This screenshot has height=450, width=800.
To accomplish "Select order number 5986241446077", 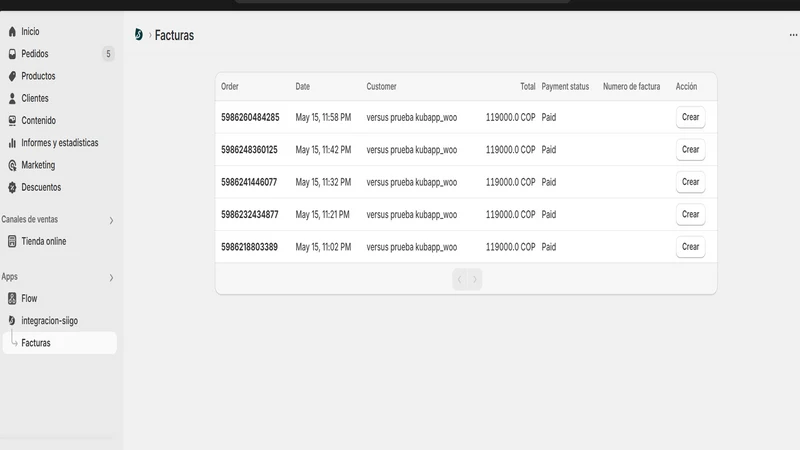I will click(x=249, y=182).
